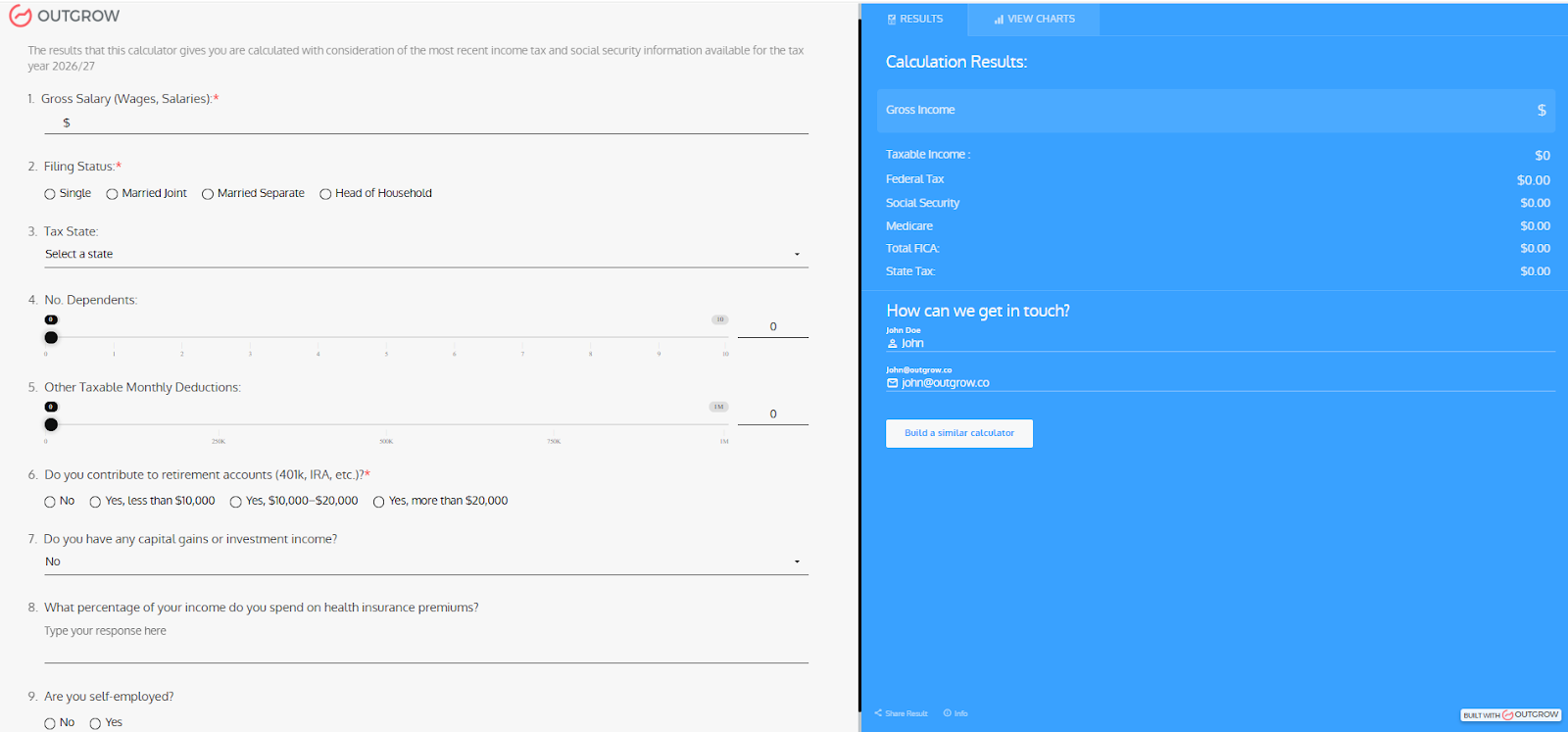Click the No. Dependents slider handle

click(x=51, y=337)
